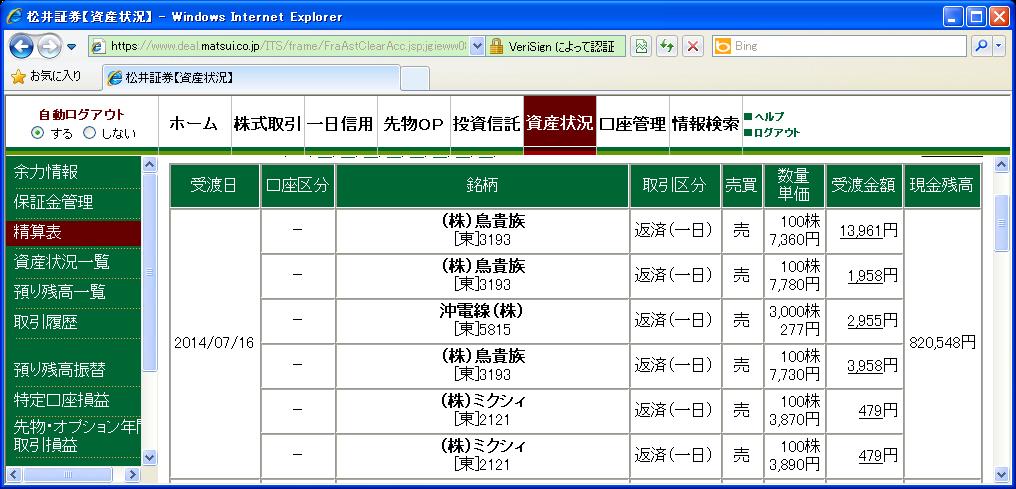Click the ログアウト link
Viewport: 1016px width, 489px height.
(776, 132)
